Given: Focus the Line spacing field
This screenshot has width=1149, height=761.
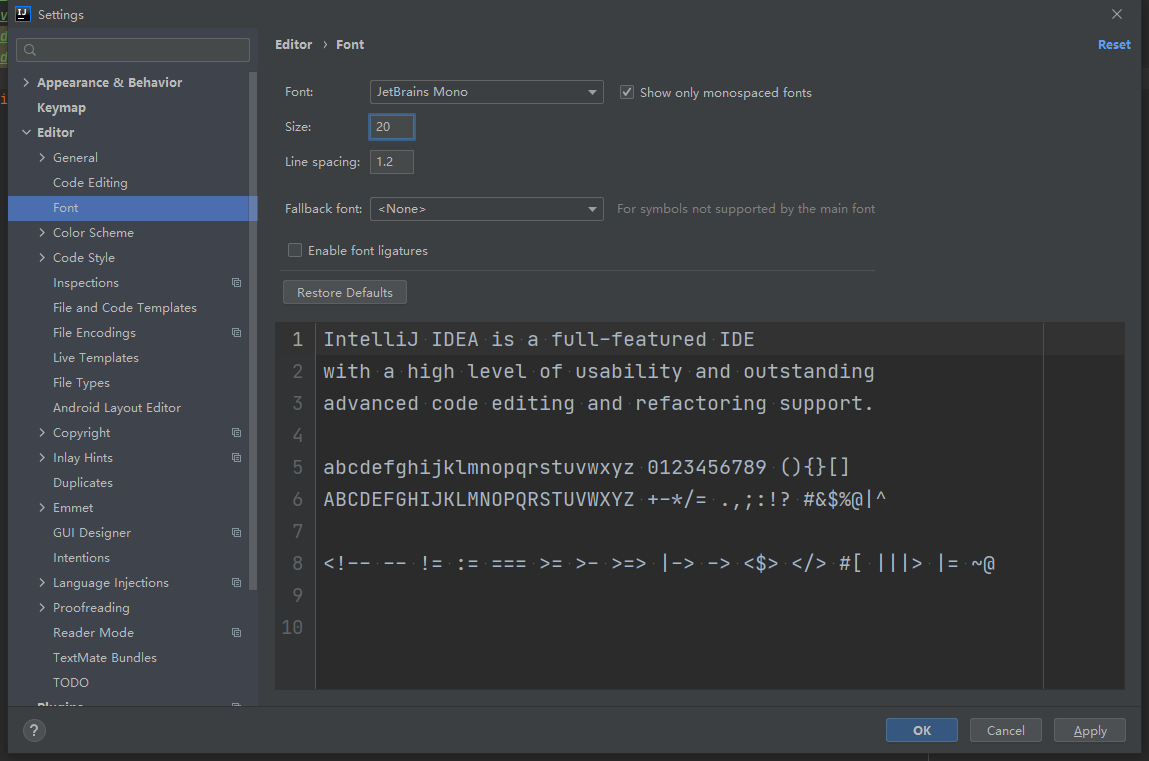Looking at the screenshot, I should pyautogui.click(x=392, y=162).
